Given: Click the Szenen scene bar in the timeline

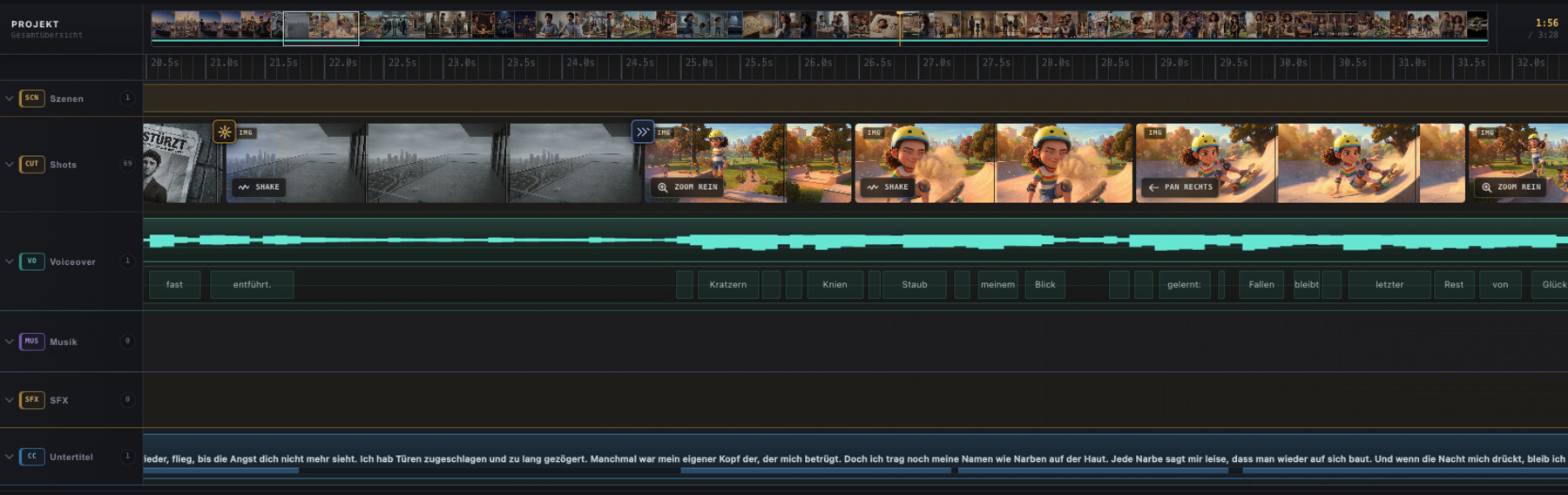Looking at the screenshot, I should click(x=855, y=98).
